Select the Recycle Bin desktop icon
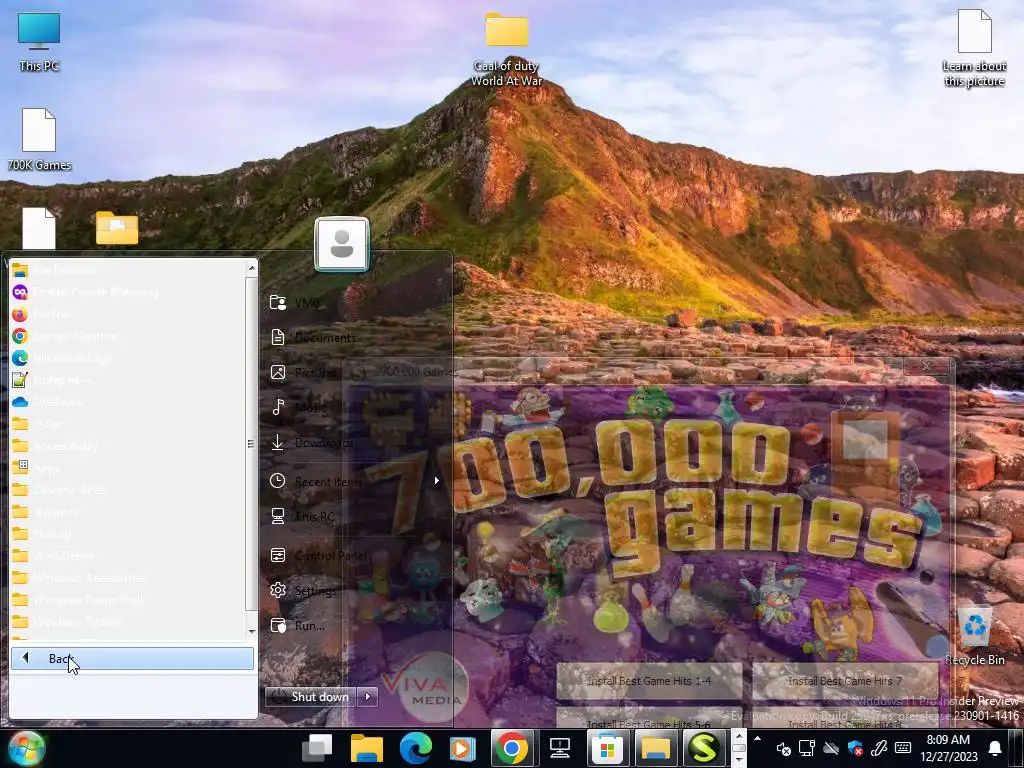This screenshot has height=768, width=1024. point(974,636)
